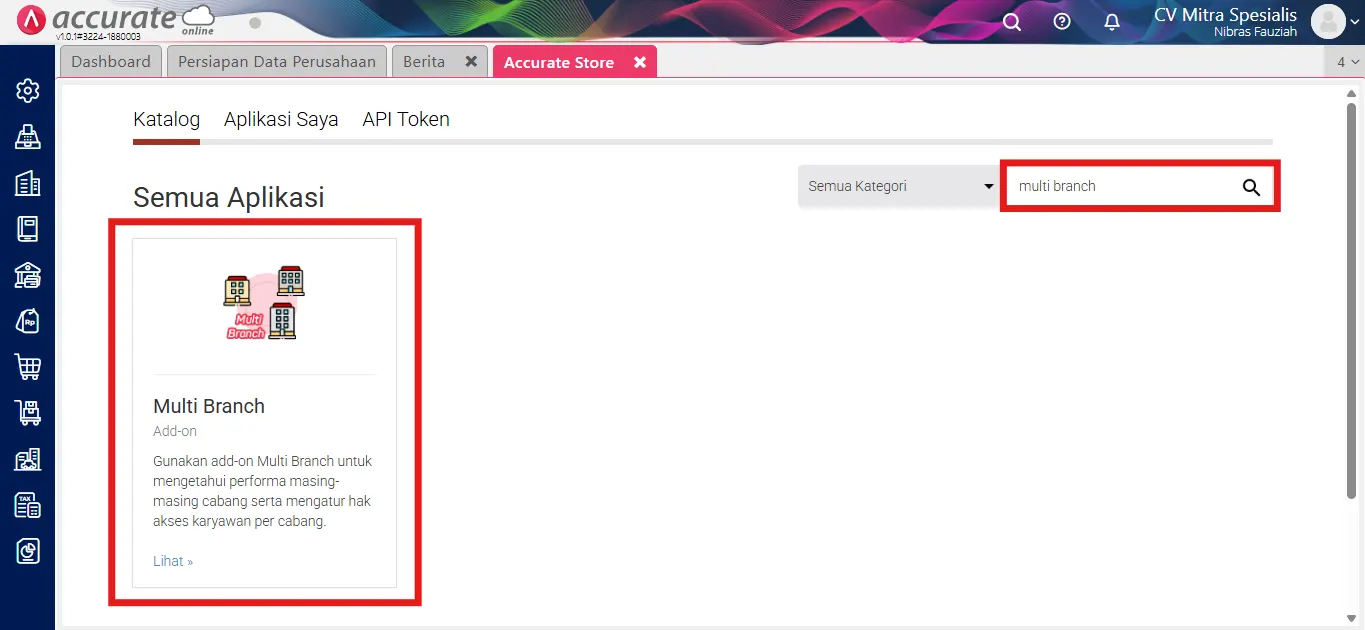The image size is (1365, 630).
Task: Click the magnifier icon in search box
Action: click(1251, 187)
